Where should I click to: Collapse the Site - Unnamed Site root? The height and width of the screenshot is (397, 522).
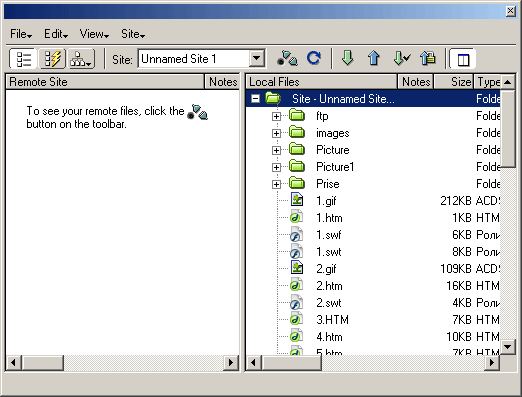click(255, 99)
